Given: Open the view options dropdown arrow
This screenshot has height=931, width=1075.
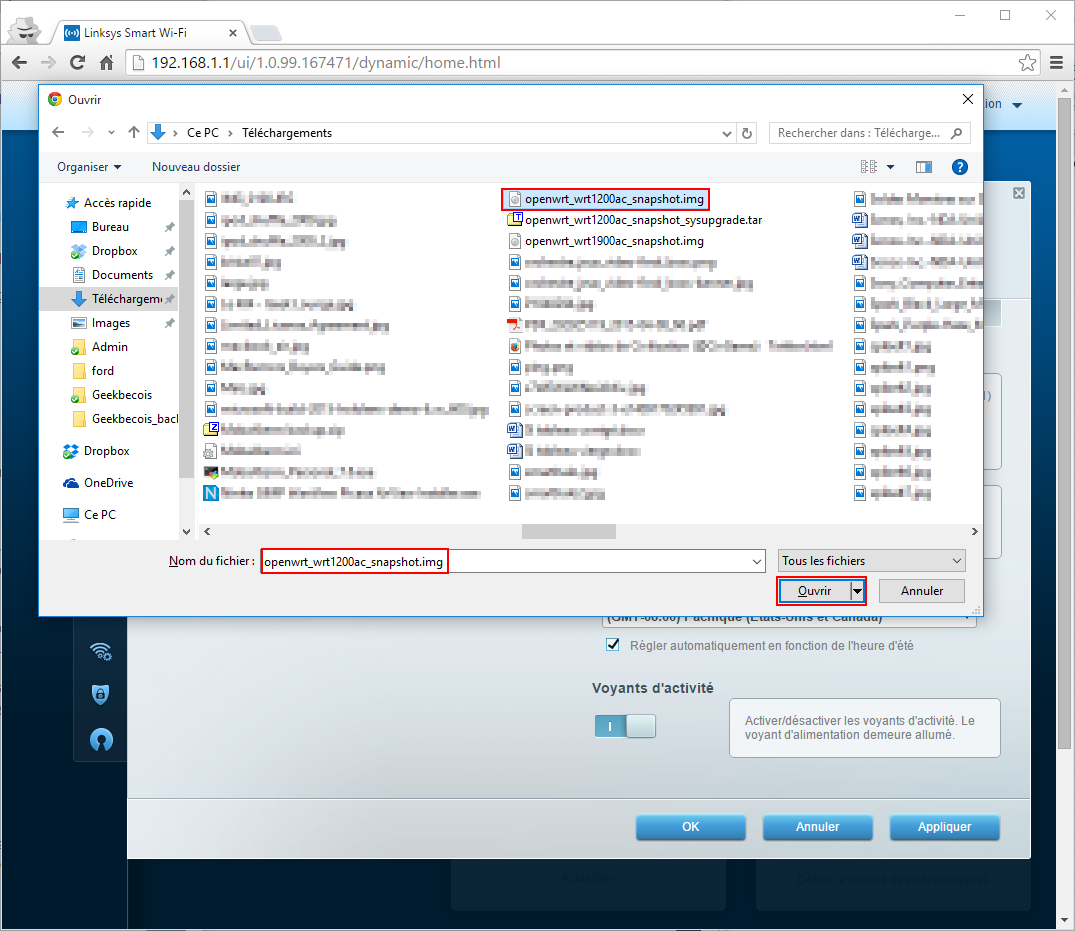Looking at the screenshot, I should point(890,167).
